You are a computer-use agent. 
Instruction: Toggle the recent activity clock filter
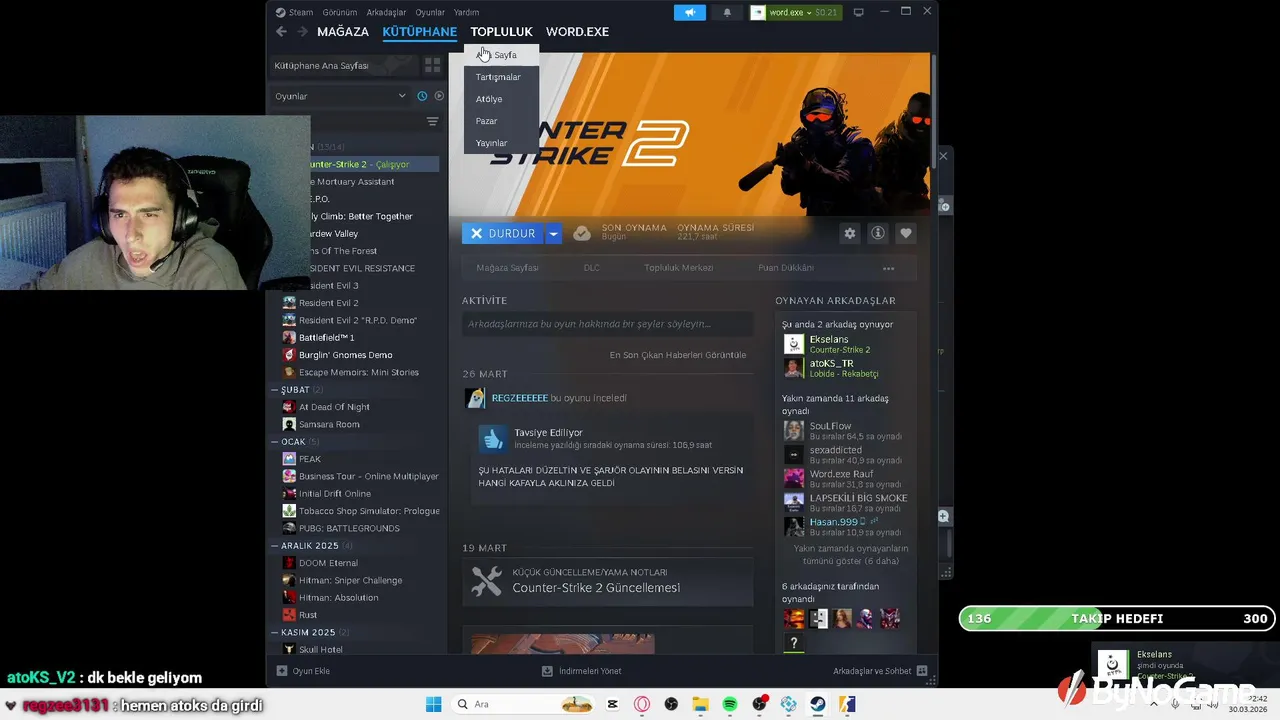click(422, 96)
